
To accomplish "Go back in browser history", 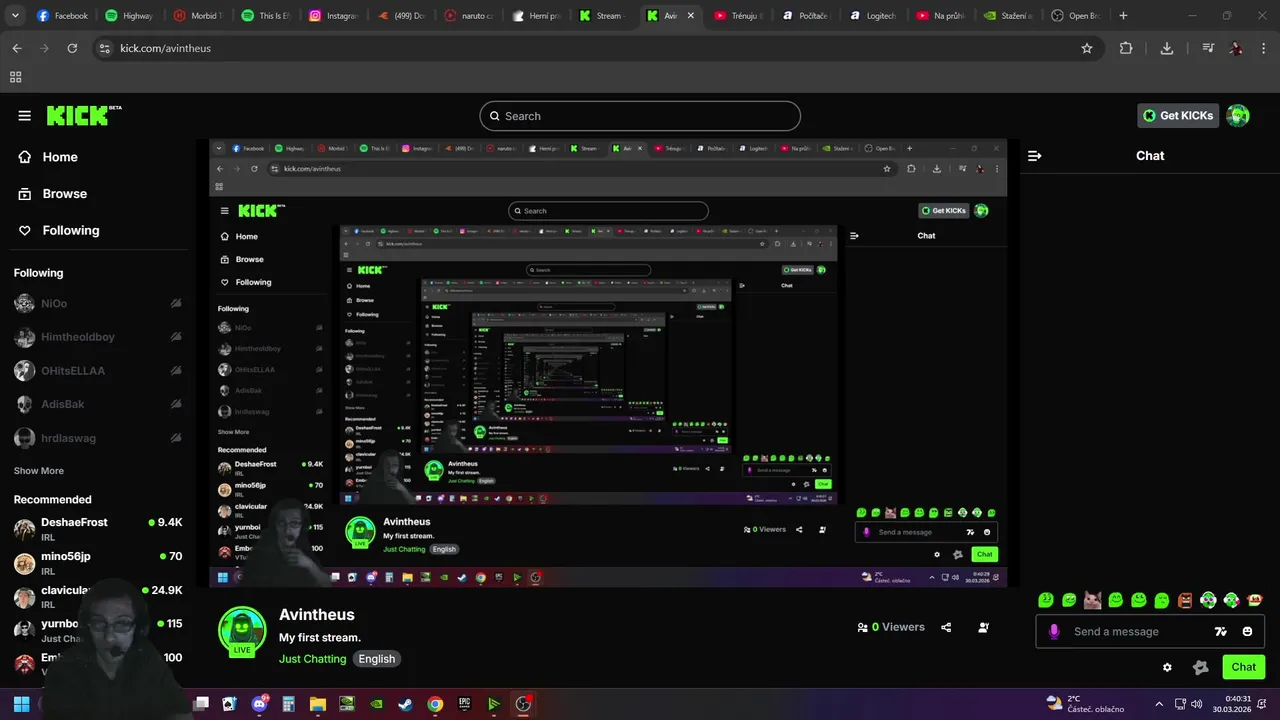I will tap(16, 48).
